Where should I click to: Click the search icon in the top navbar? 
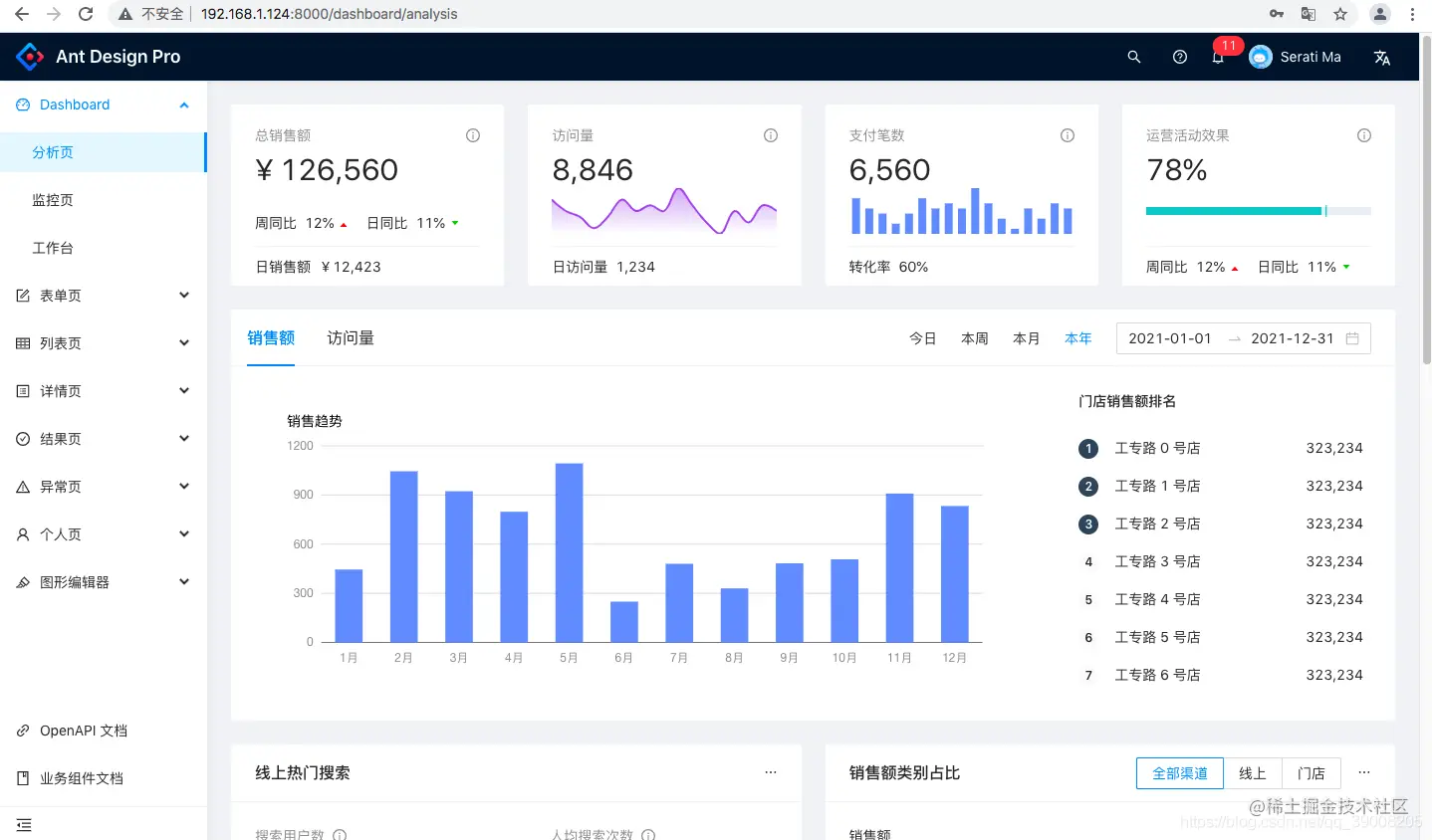point(1133,57)
